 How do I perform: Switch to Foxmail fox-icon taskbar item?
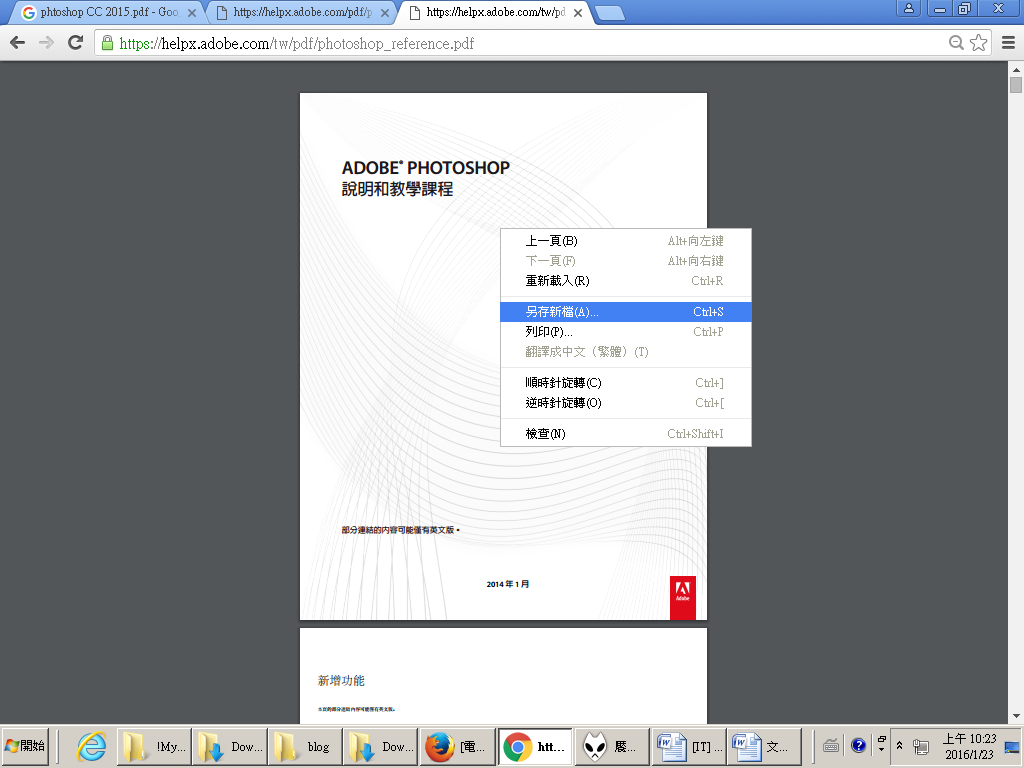coord(611,746)
